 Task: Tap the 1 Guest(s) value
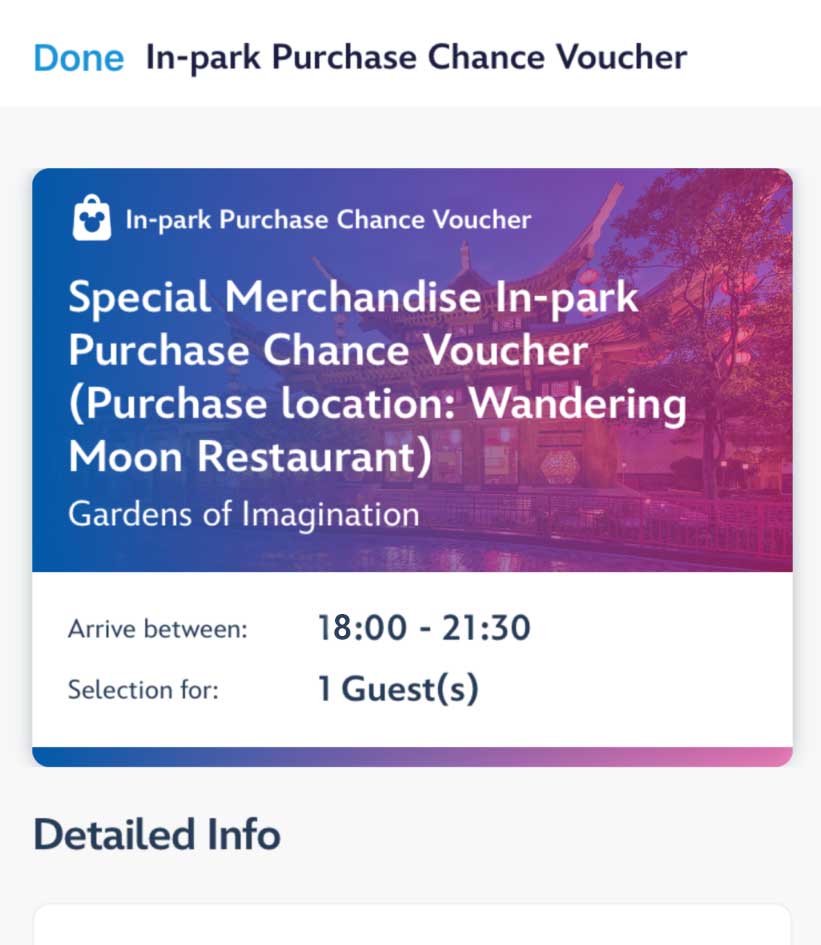(x=398, y=688)
